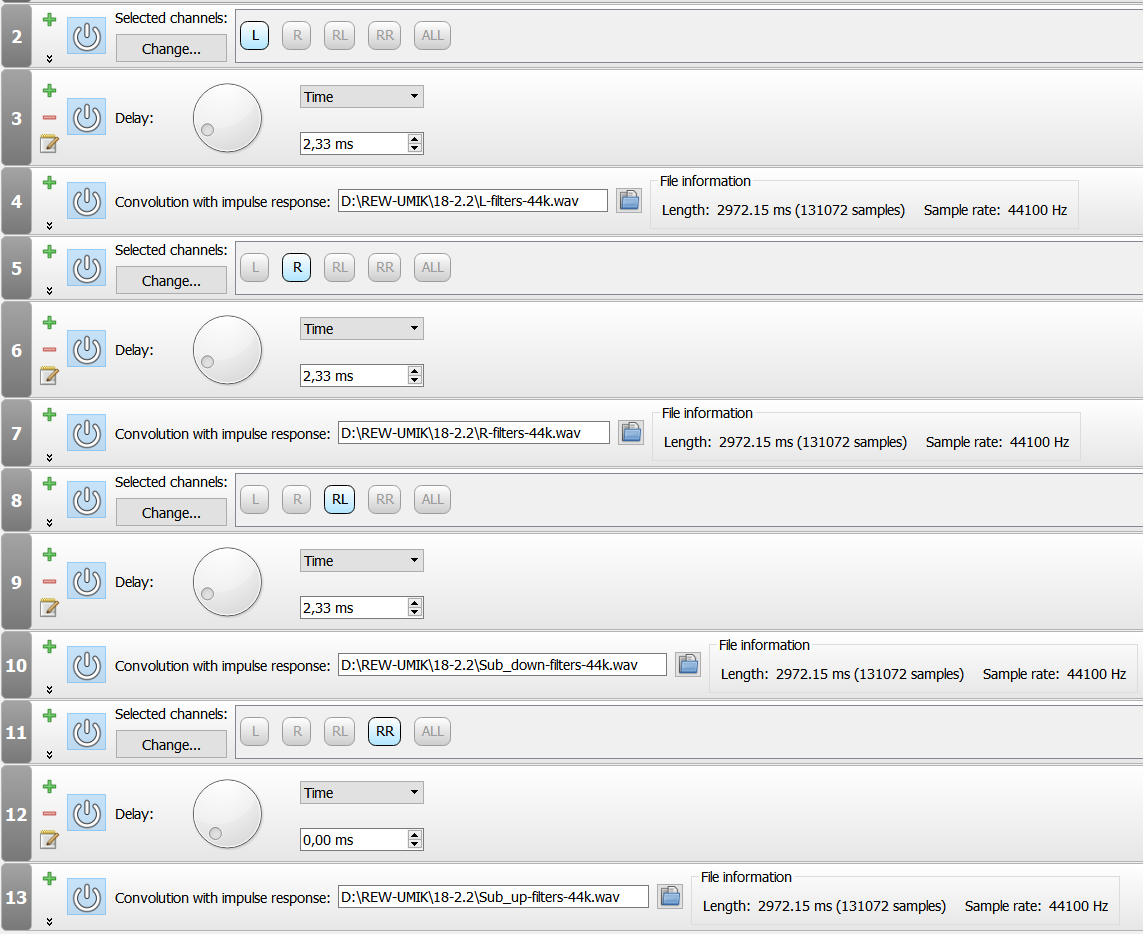Viewport: 1143px width, 934px height.
Task: Open the Time dropdown in row 3
Action: click(x=361, y=97)
